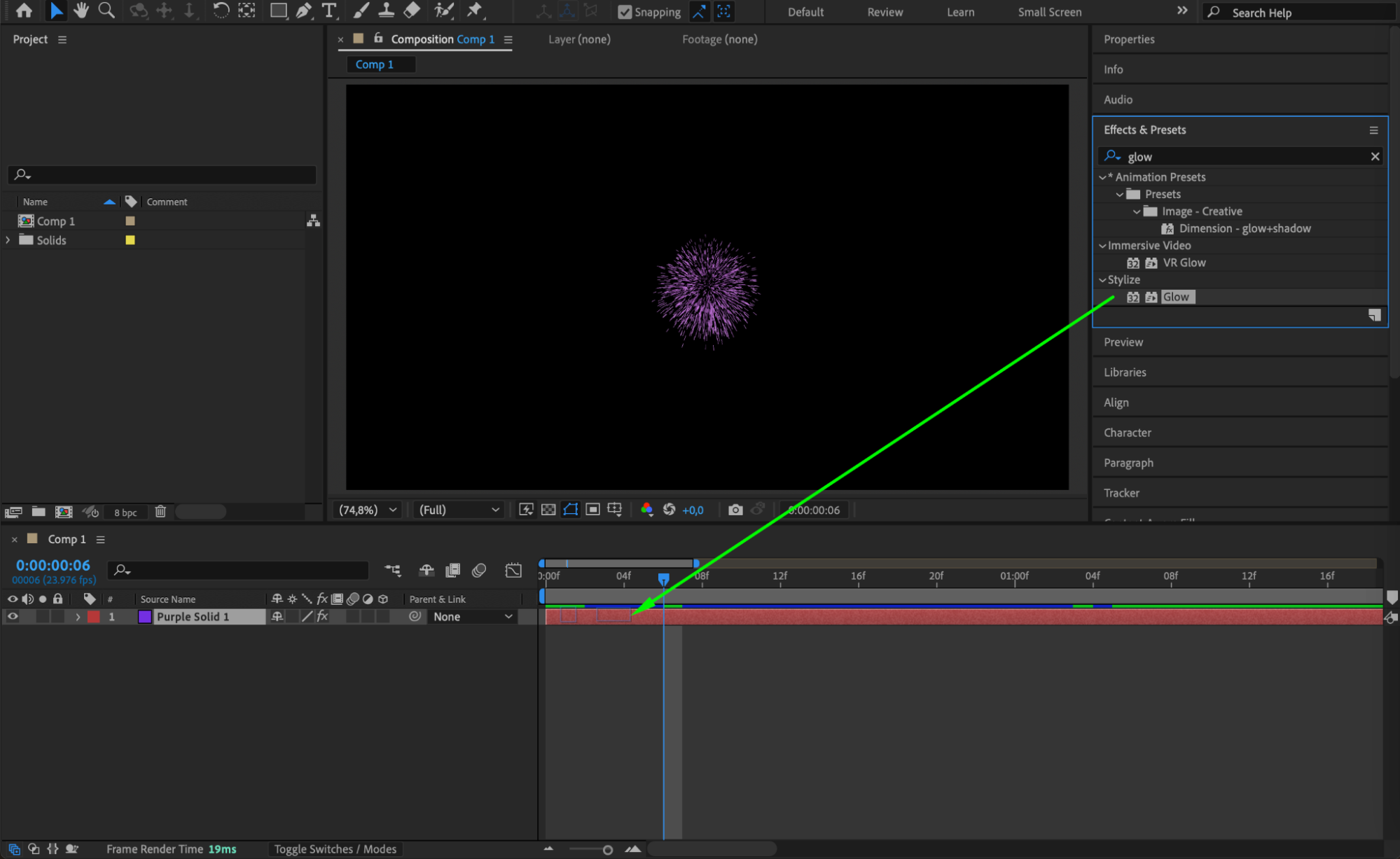This screenshot has height=859, width=1400.
Task: Pick the Puppet Pin tool
Action: 475,11
